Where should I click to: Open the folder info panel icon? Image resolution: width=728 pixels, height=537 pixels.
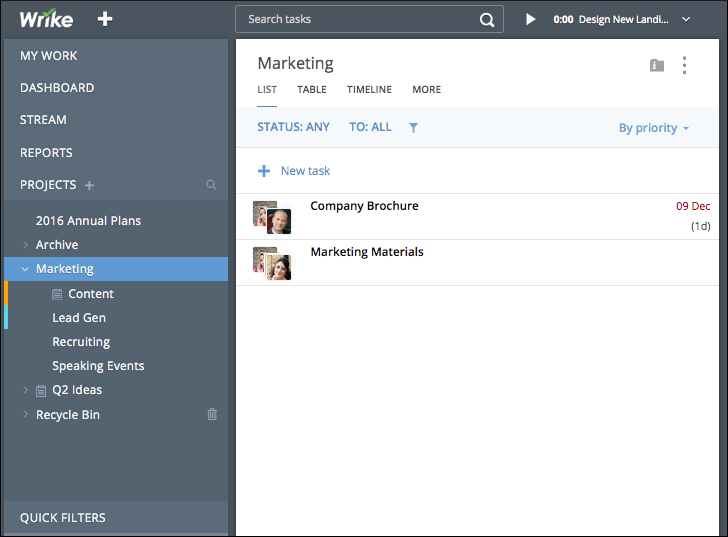tap(656, 65)
